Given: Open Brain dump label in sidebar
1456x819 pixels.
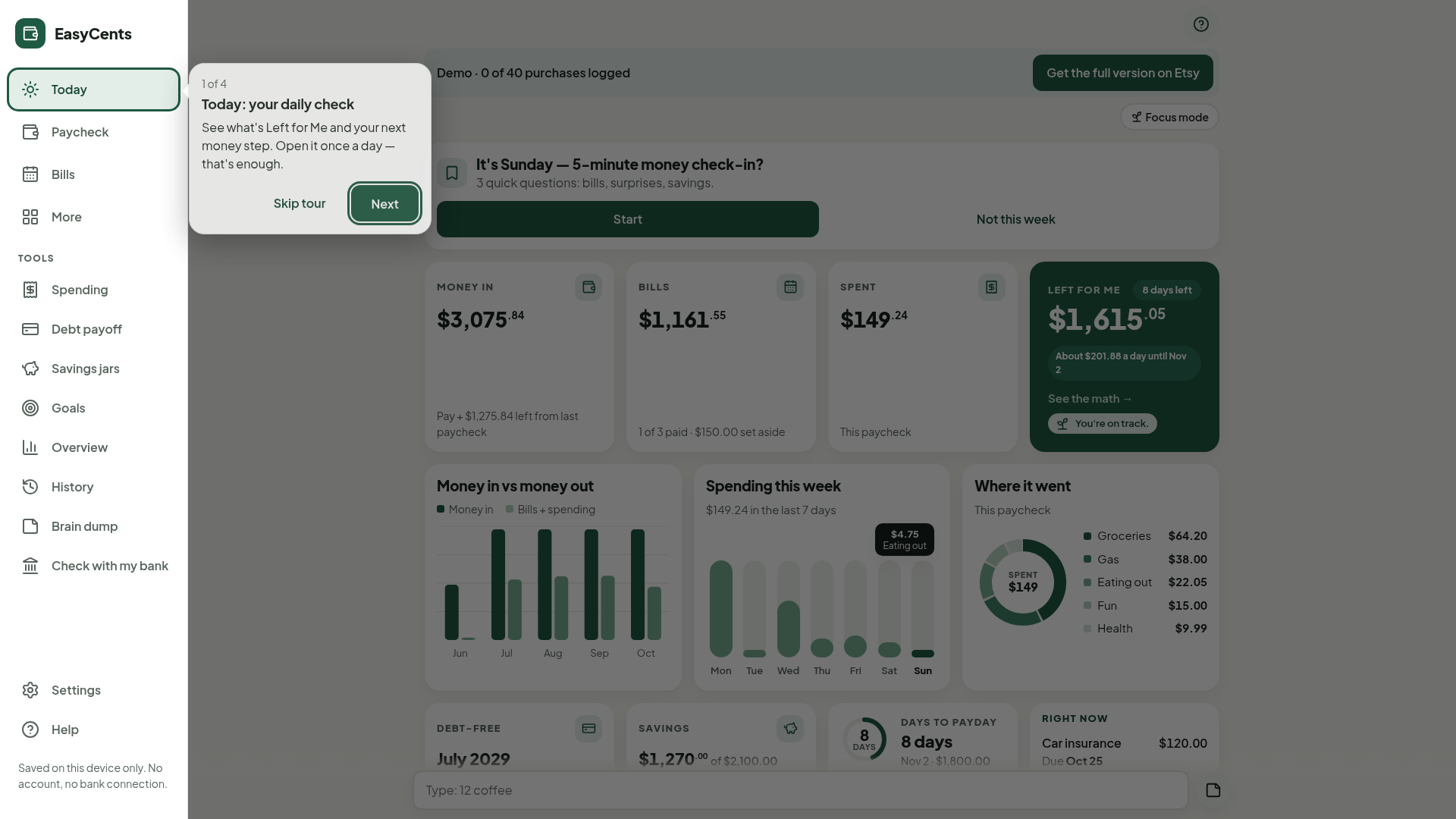Looking at the screenshot, I should coord(84,526).
